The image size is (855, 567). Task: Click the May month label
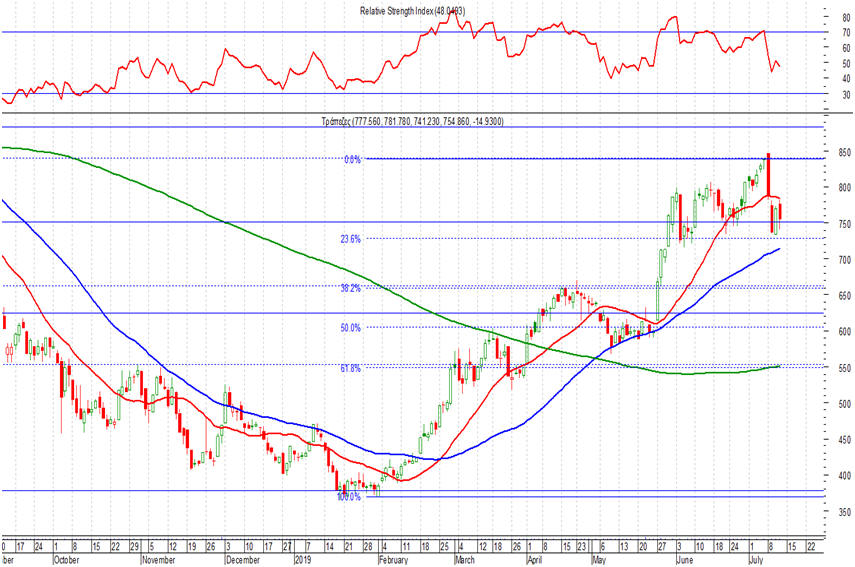(x=599, y=560)
